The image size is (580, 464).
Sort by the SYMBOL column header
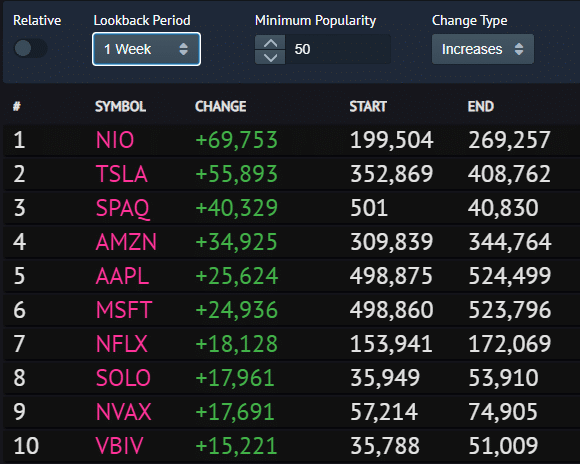(120, 107)
